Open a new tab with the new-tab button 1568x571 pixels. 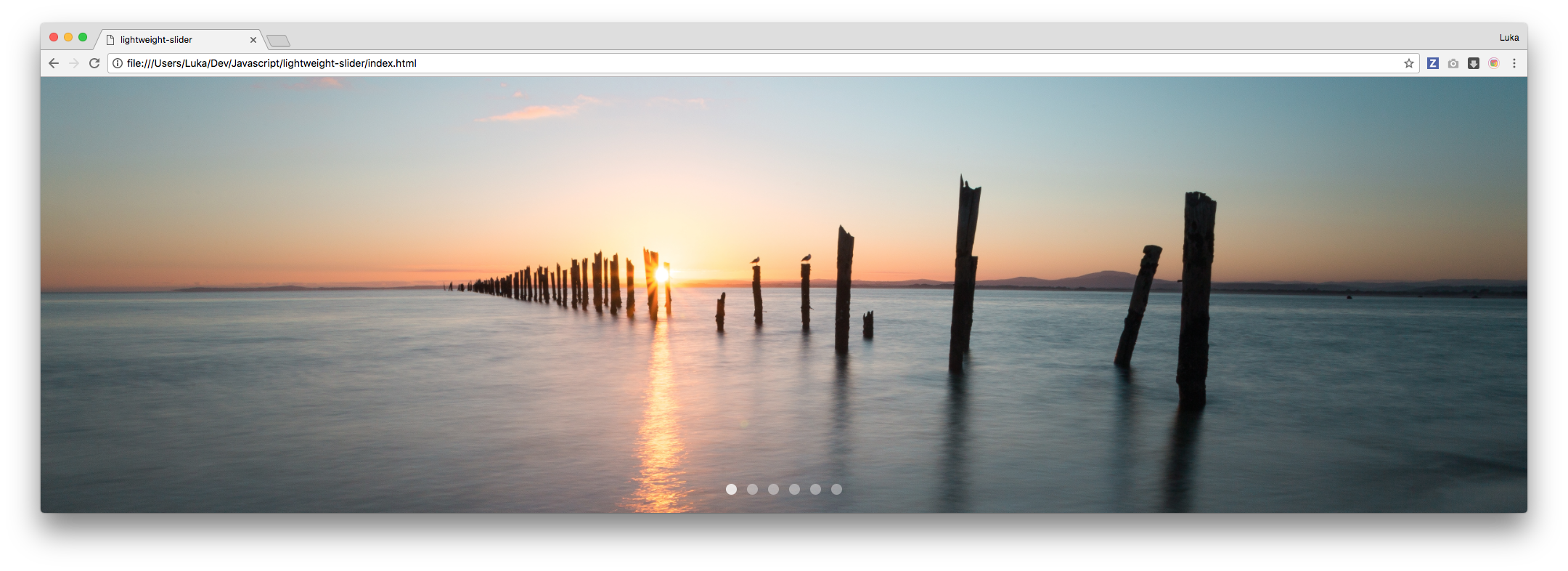(x=278, y=41)
